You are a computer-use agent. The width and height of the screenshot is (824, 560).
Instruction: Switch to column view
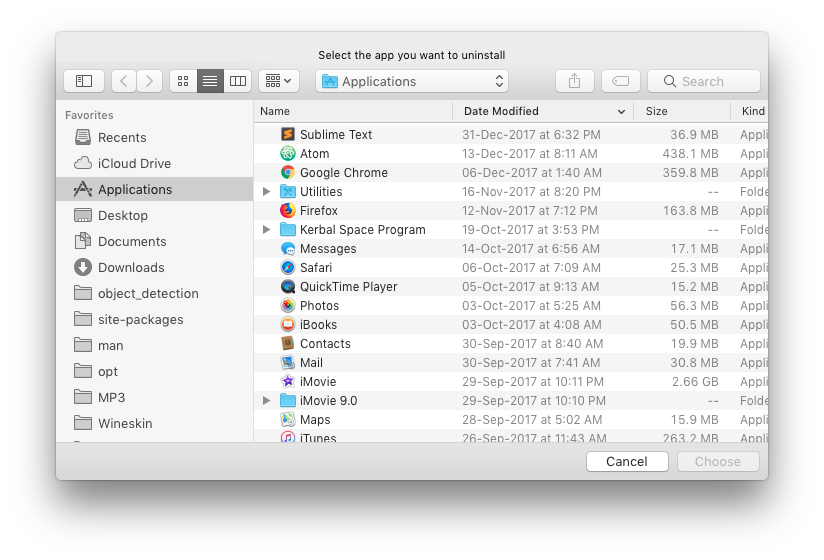tap(238, 81)
